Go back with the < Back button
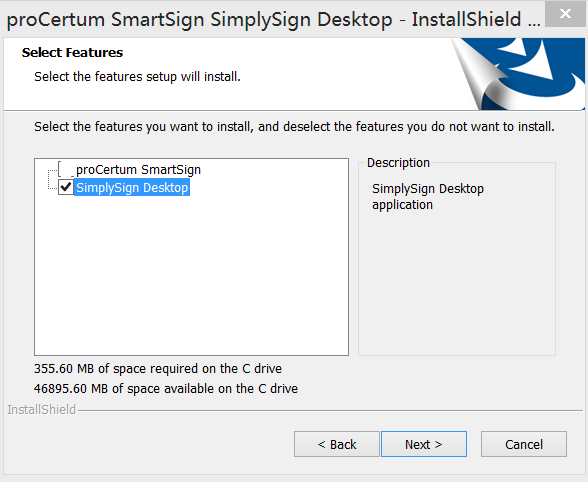Screen dimensions: 588x482 tap(337, 444)
